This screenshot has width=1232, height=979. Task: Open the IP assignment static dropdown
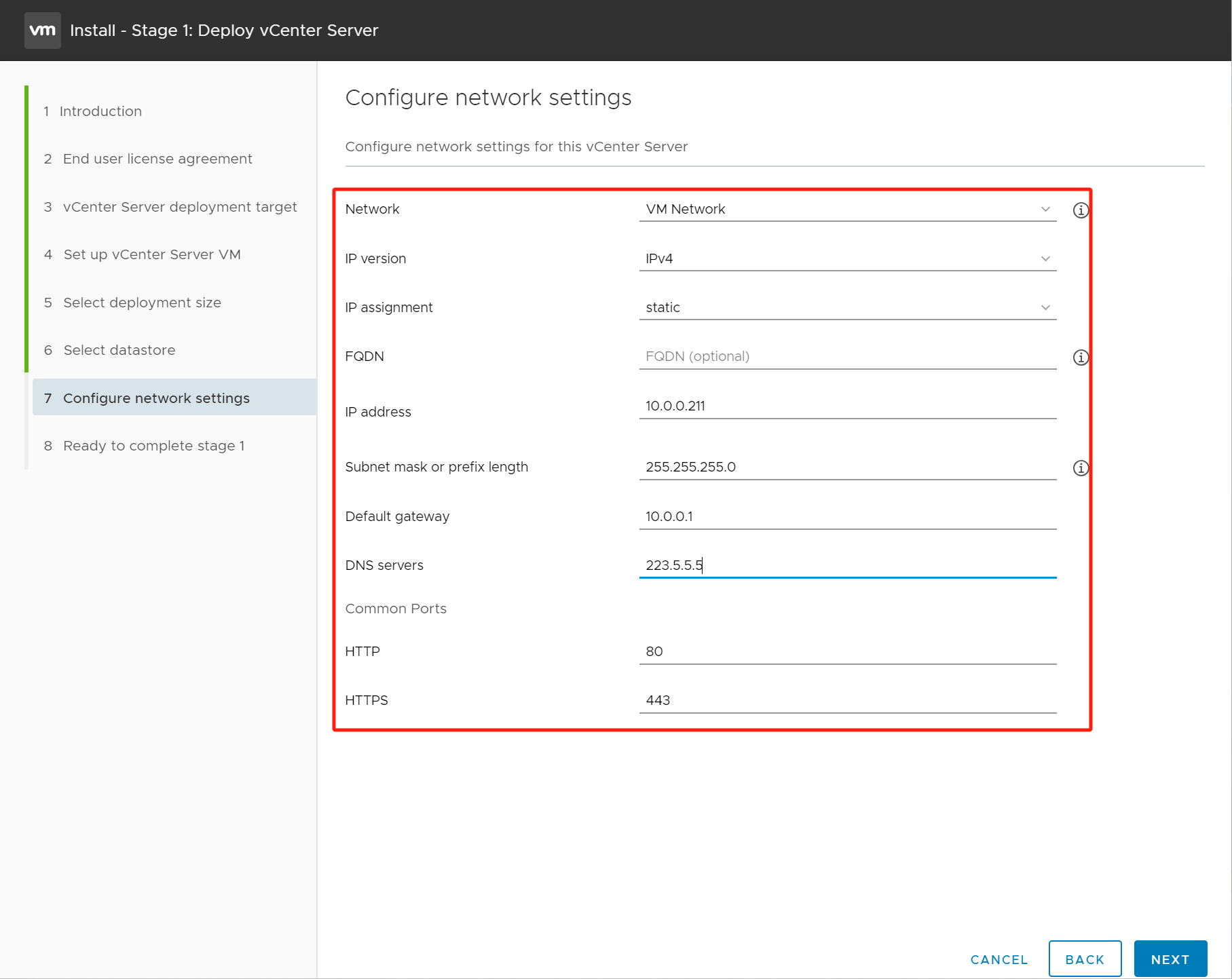click(x=846, y=308)
